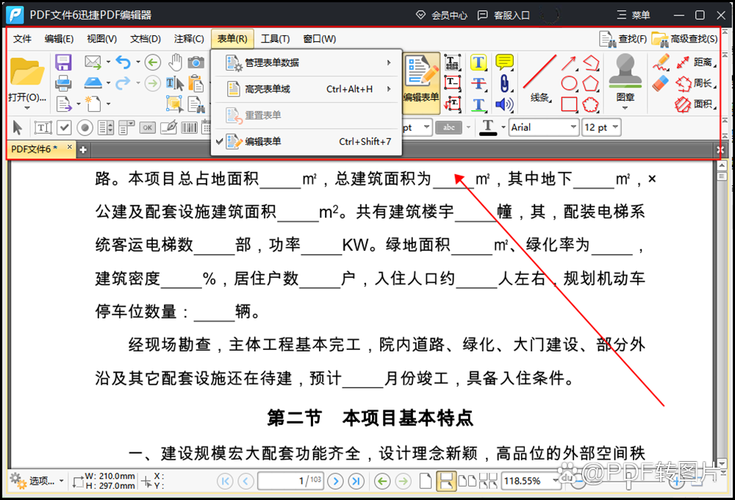Viewport: 735px width, 500px height.
Task: Click the new tab plus button
Action: click(x=83, y=149)
